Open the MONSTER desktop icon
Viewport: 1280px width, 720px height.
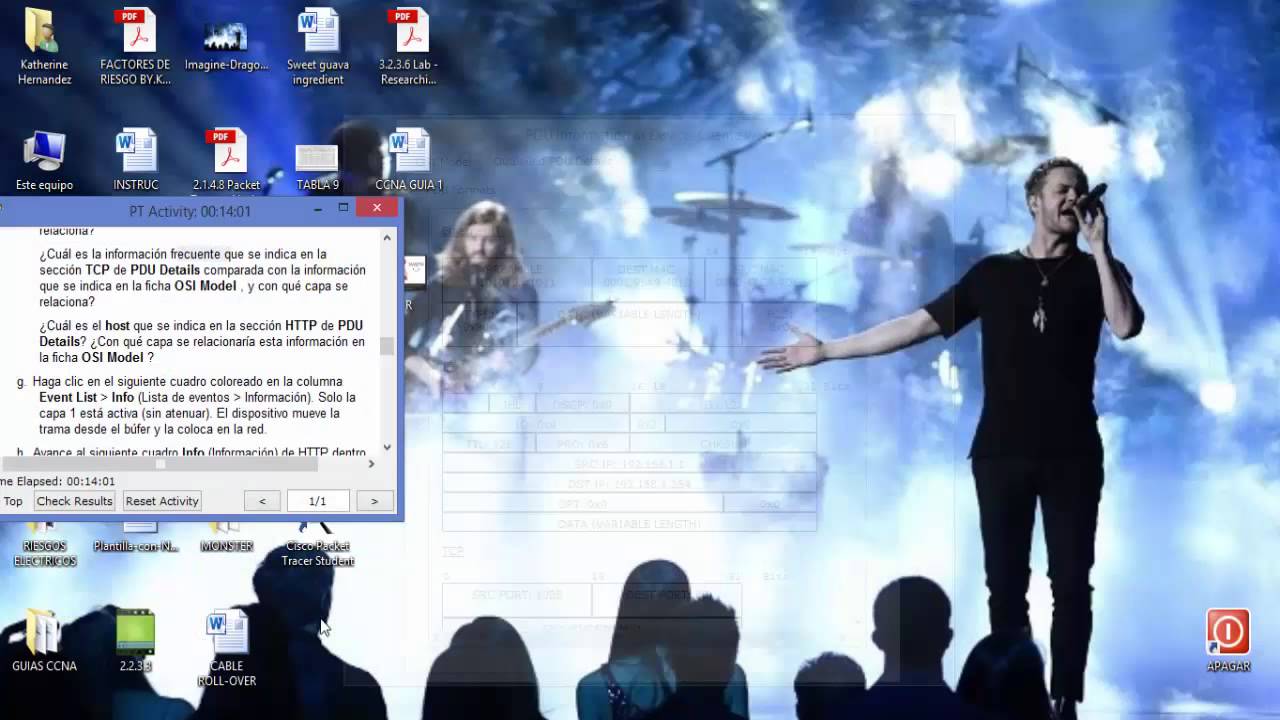click(227, 540)
